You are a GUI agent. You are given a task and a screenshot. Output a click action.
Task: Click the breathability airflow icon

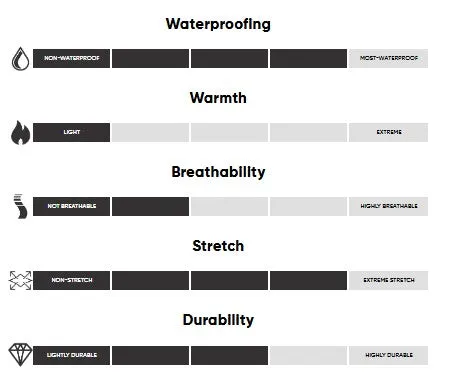point(20,206)
